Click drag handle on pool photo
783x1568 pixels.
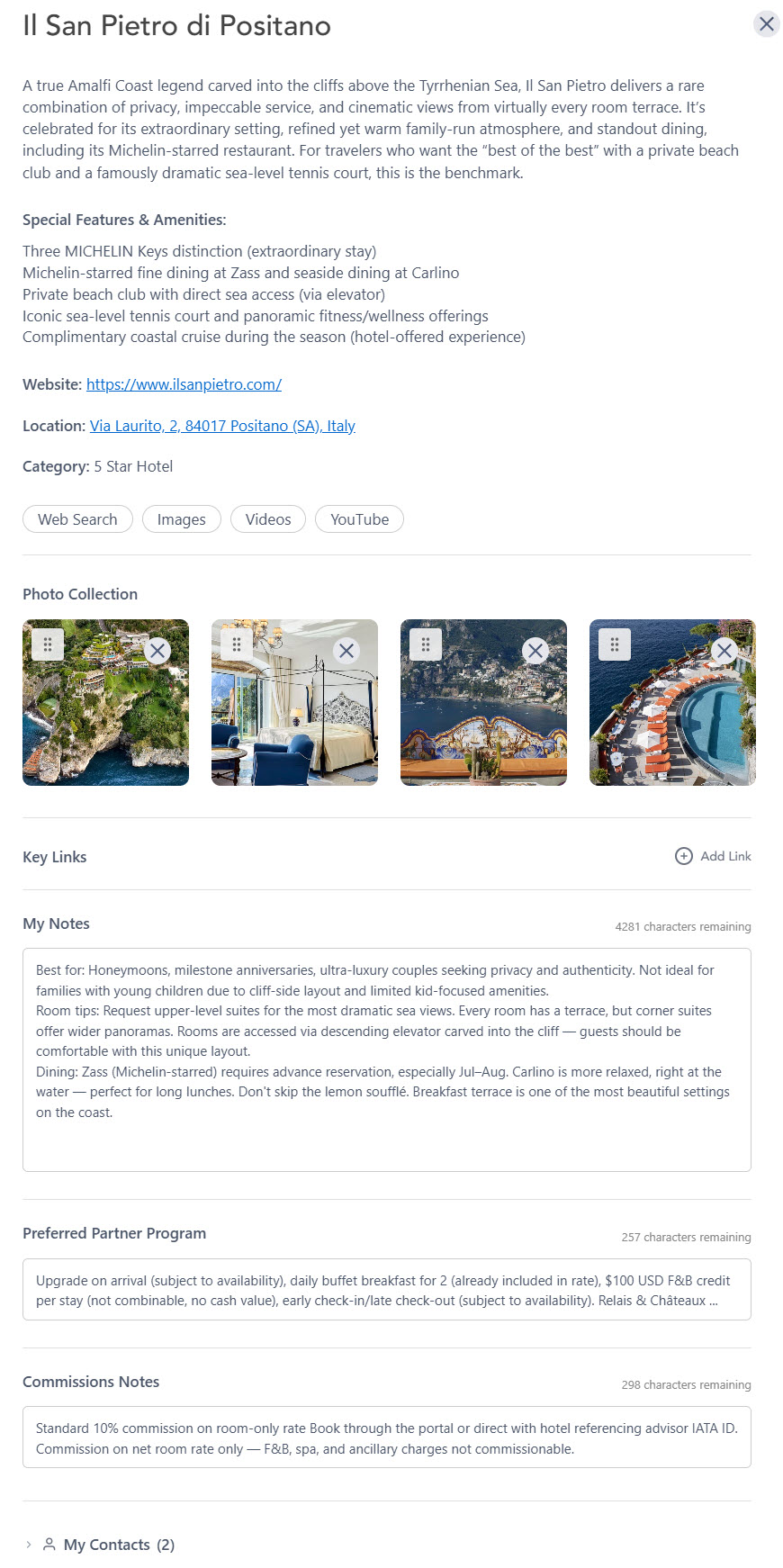pyautogui.click(x=615, y=644)
